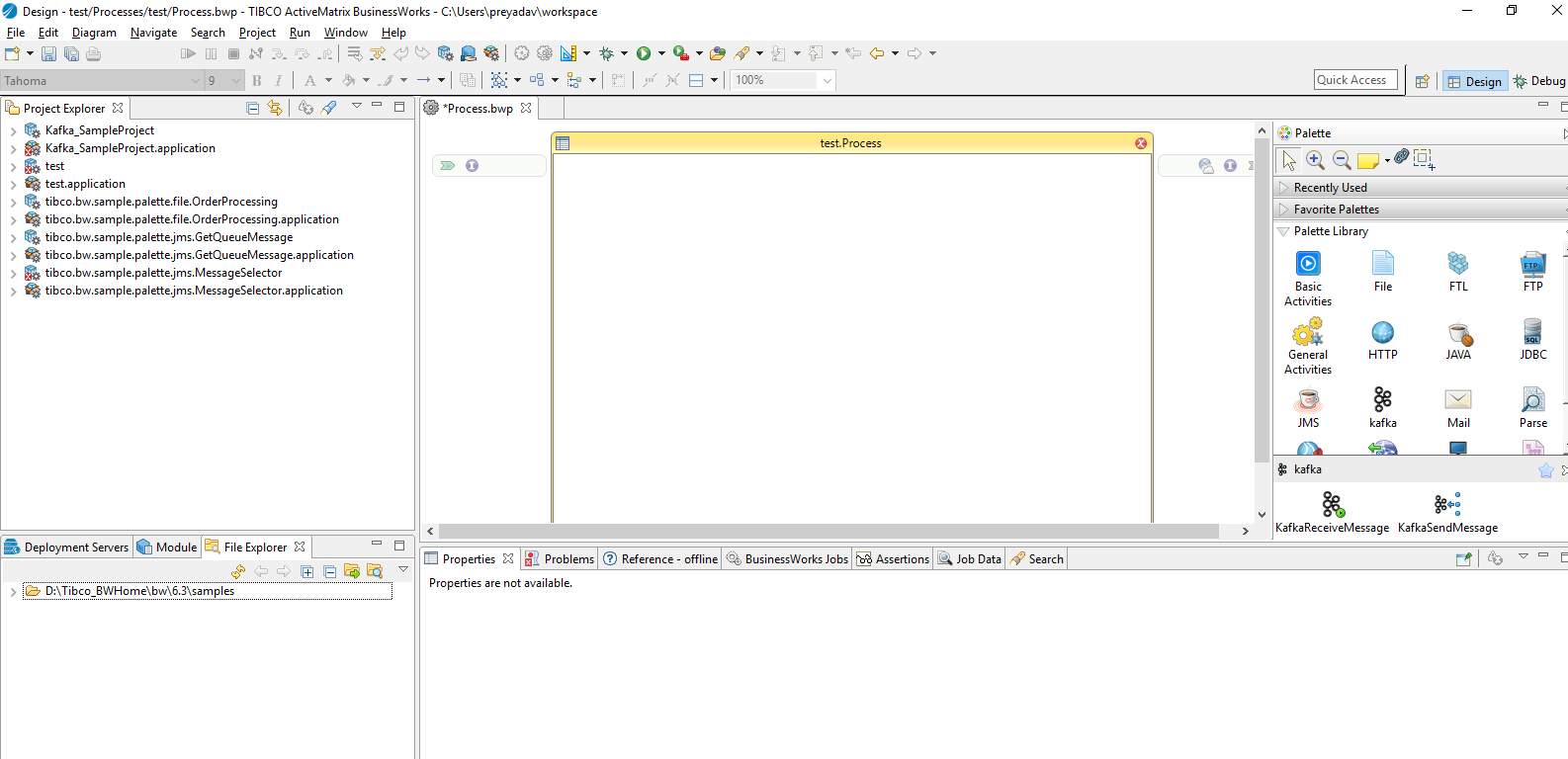Click the palette Zoom In tool
The image size is (1568, 759).
point(1315,159)
